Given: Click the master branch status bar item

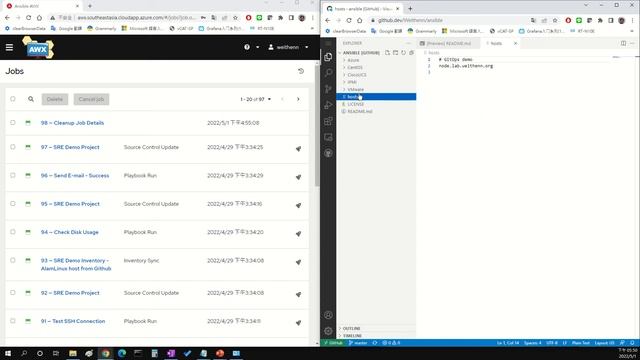Looking at the screenshot, I should (x=358, y=343).
